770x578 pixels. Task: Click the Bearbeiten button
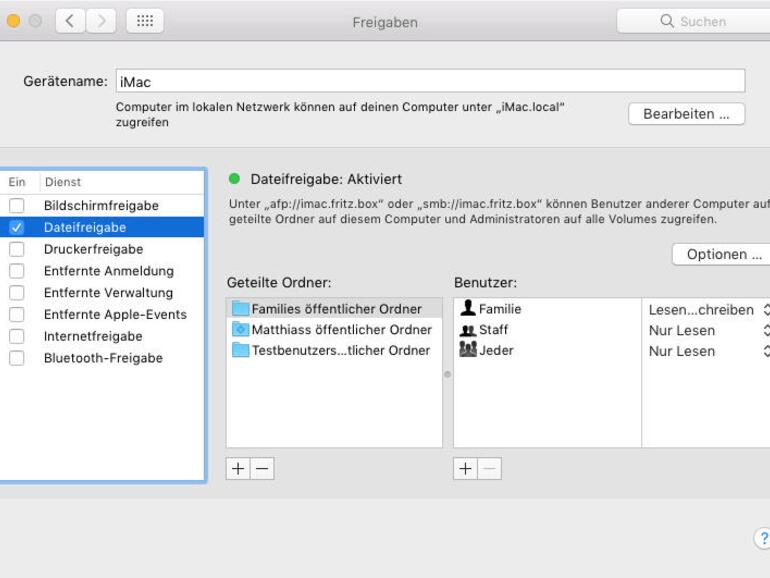point(686,114)
